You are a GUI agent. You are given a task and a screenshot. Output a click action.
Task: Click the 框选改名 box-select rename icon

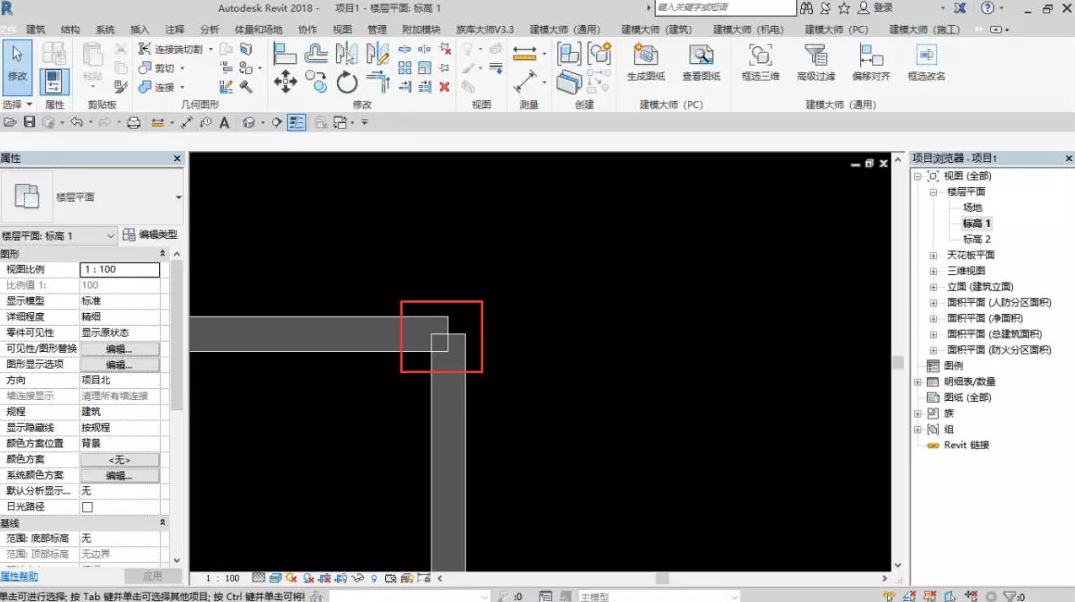926,62
